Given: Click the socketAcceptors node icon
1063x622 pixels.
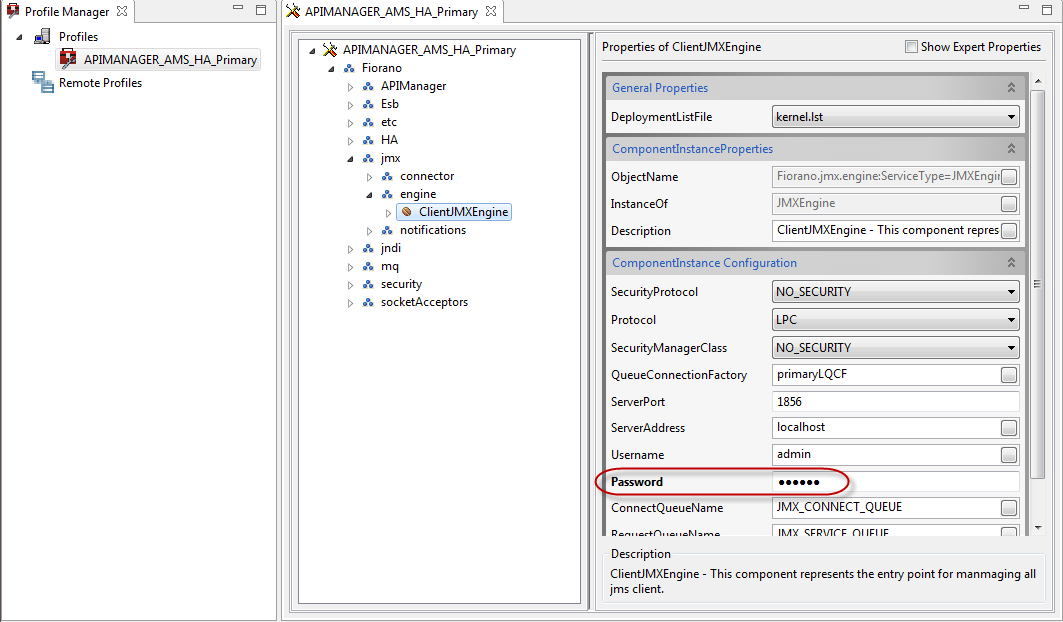Looking at the screenshot, I should click(368, 302).
